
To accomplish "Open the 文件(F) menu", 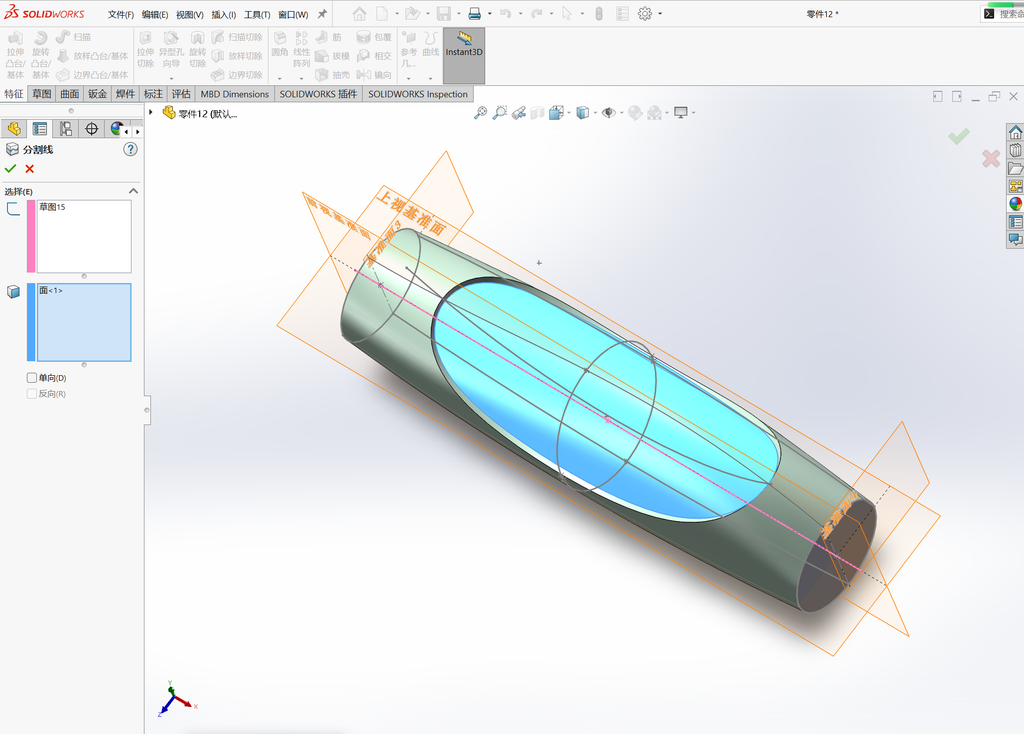I will tap(121, 14).
